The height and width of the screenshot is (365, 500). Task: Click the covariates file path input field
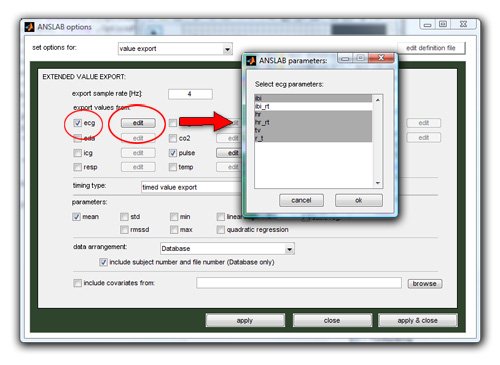299,283
